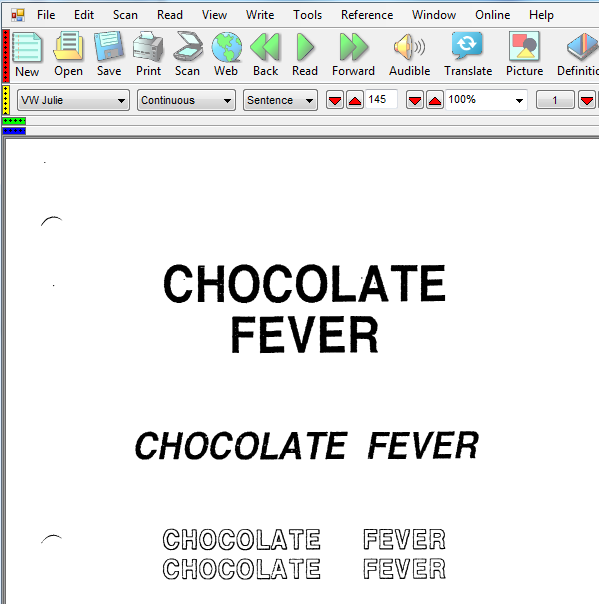Decrease zoom with the down arrow beside 100%
Screen dimensions: 599x604
pos(415,100)
